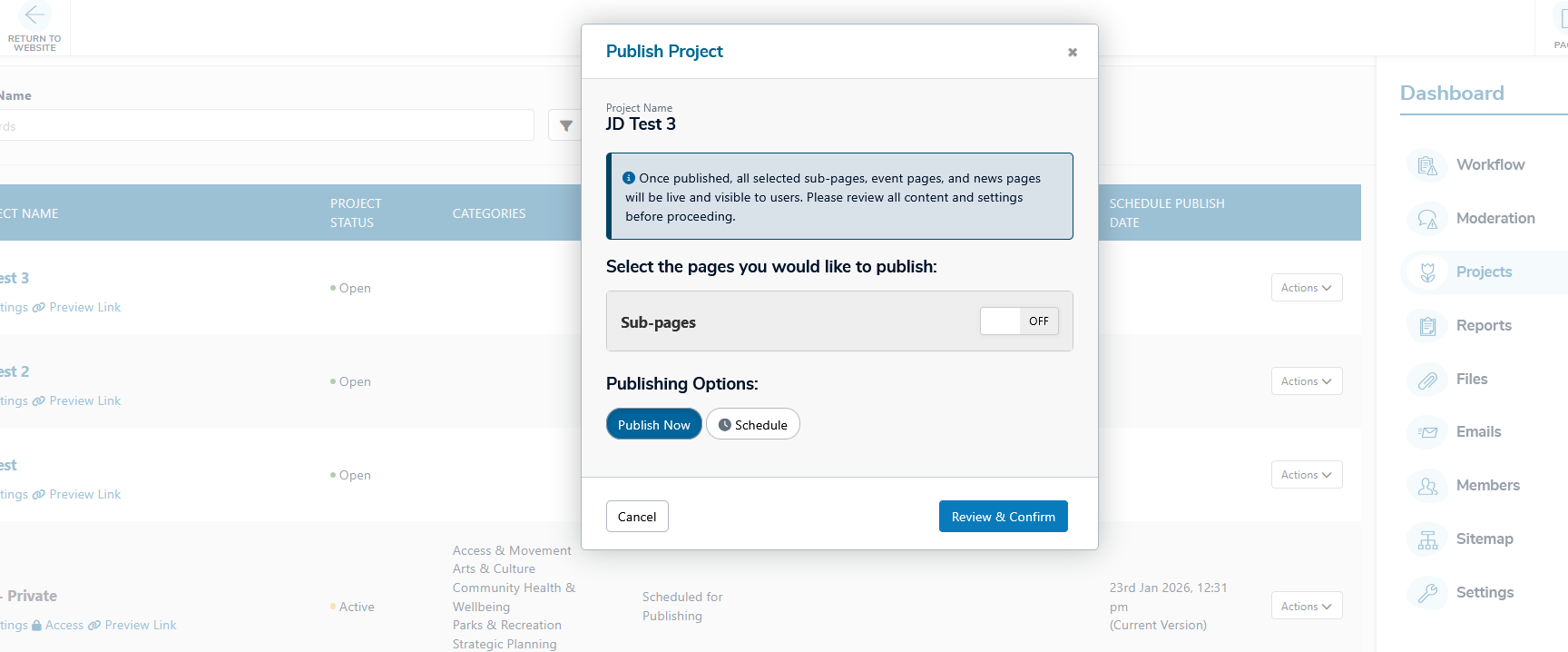
Task: Click the filter funnel icon
Action: (565, 126)
